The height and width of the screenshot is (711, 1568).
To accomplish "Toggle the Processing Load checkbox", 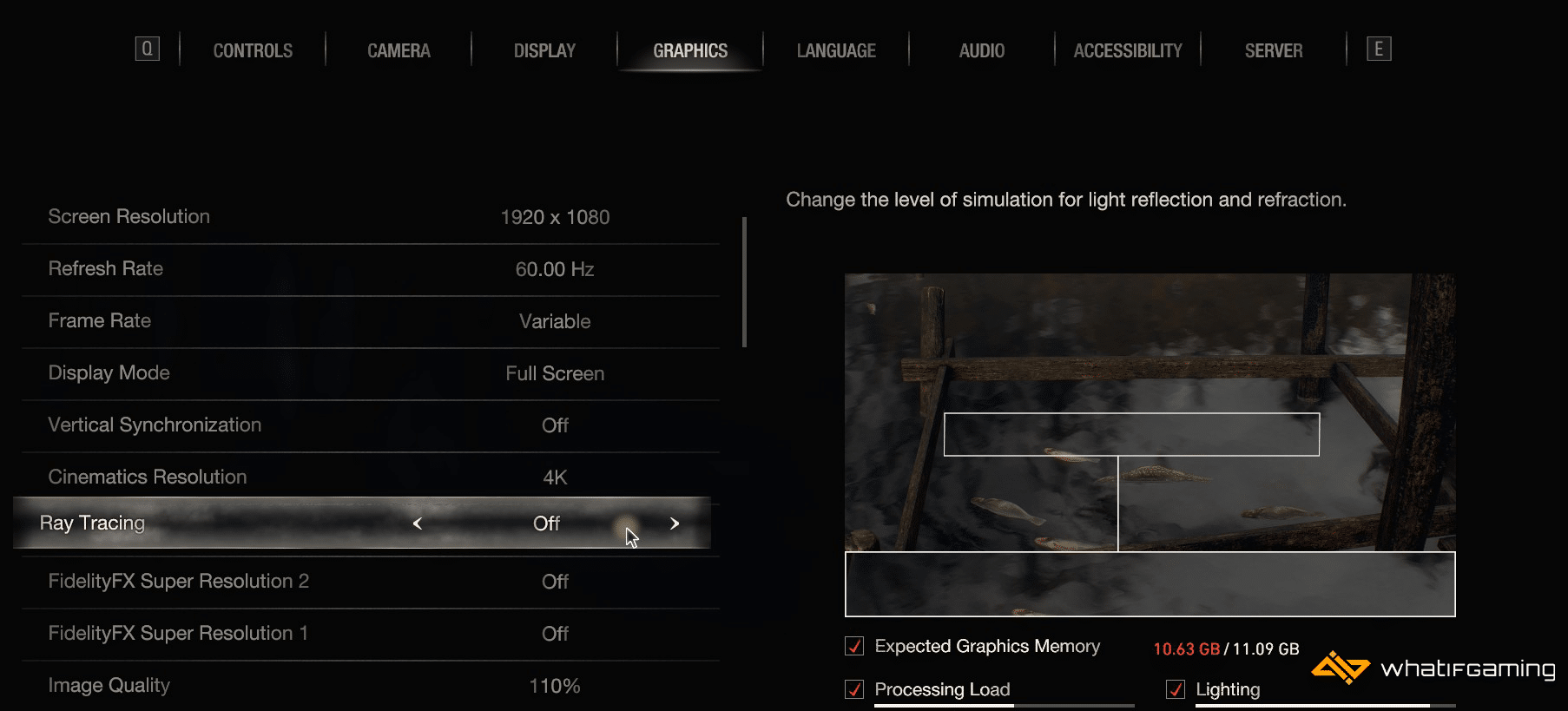I will [x=854, y=689].
